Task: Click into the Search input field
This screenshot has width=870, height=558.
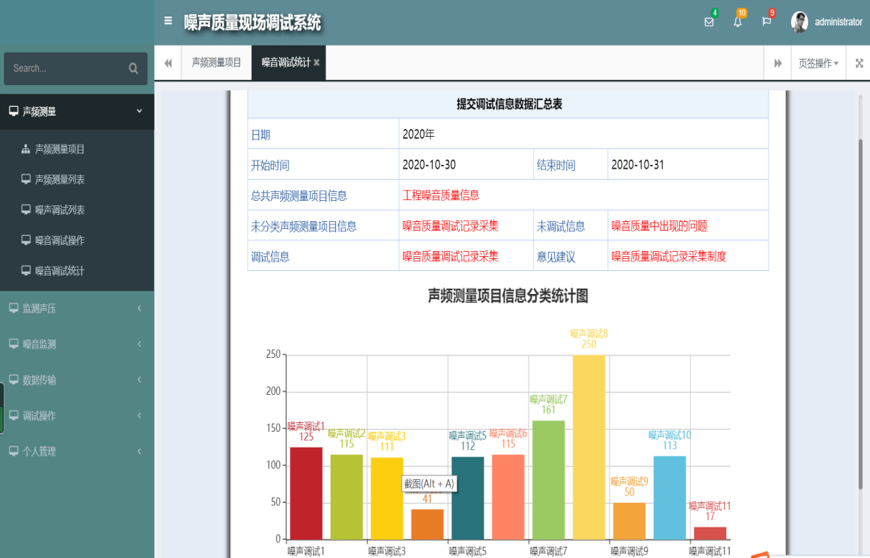Action: point(65,69)
